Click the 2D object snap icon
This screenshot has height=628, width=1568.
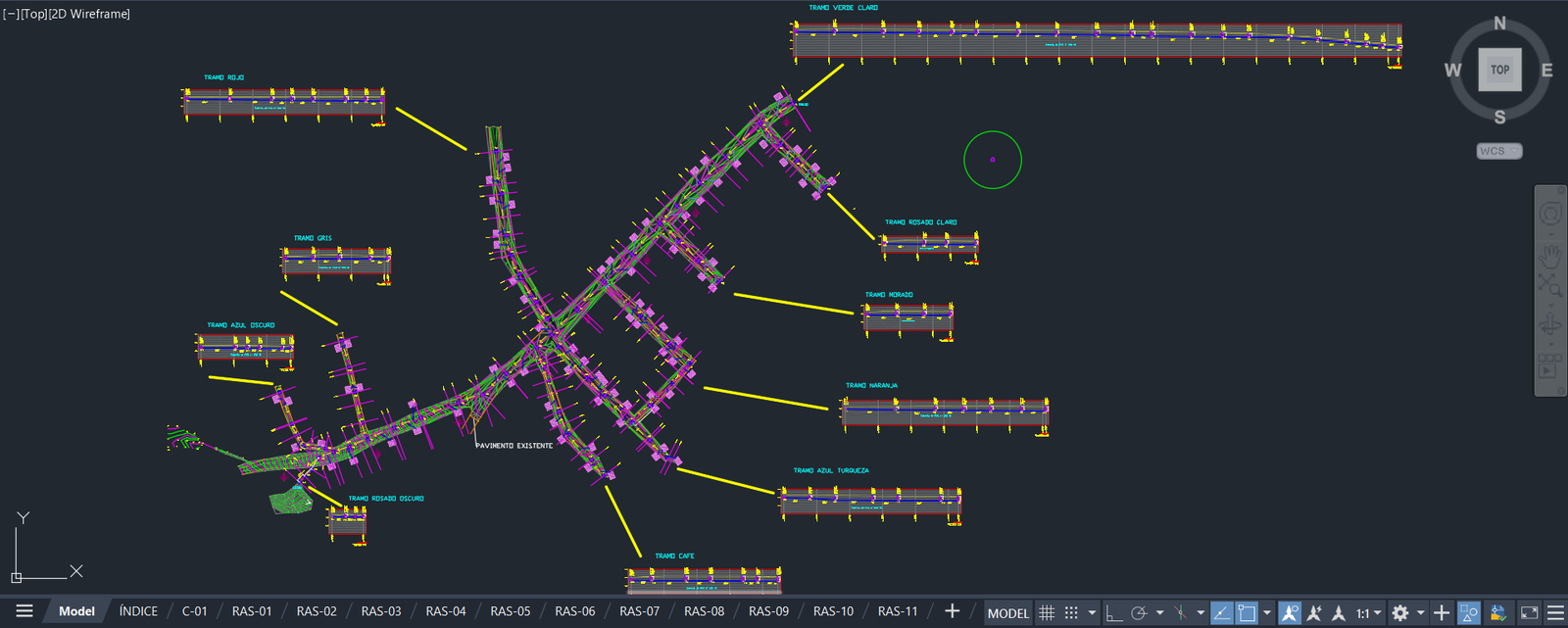[x=1247, y=612]
